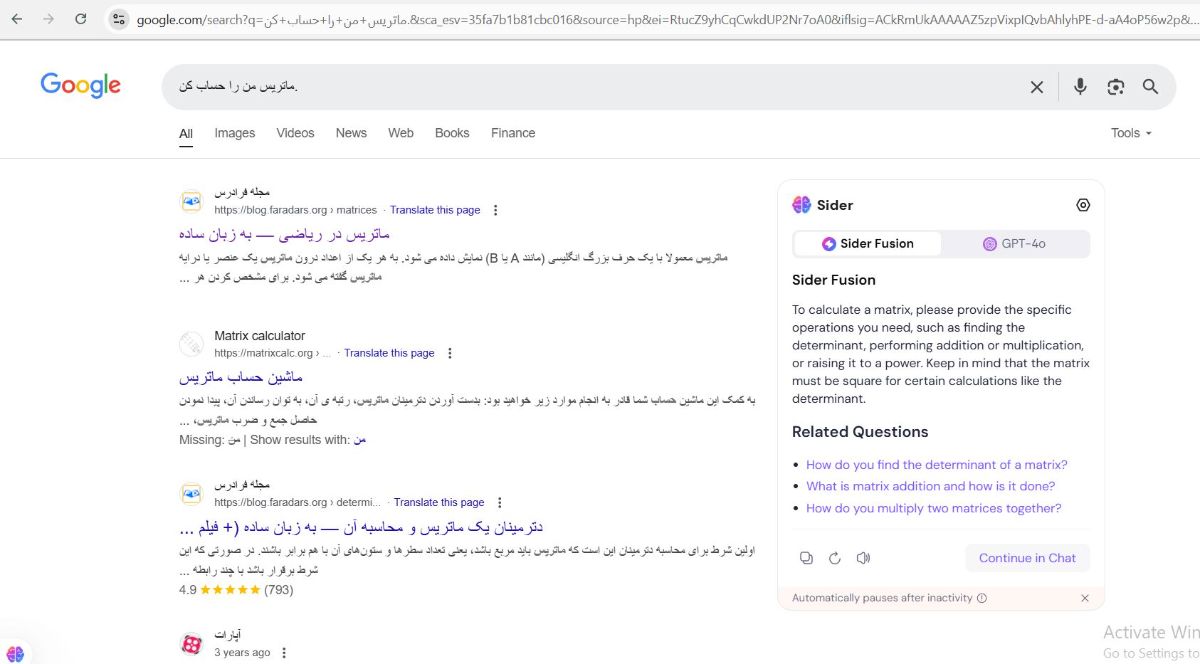Screen dimensions: 1200x664
Task: Regenerate the Sider answer
Action: 835,558
